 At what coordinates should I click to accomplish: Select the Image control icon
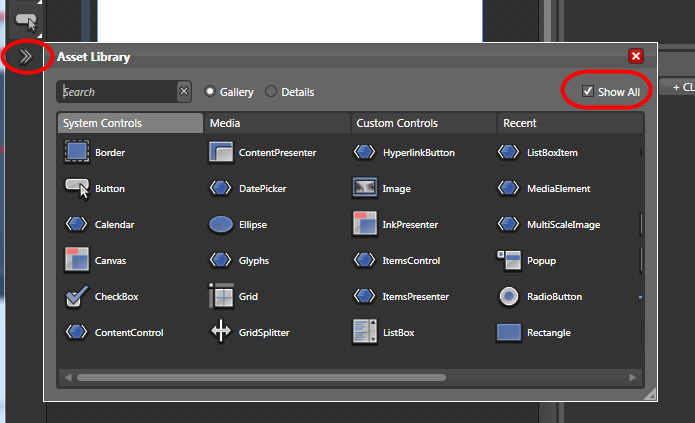coord(365,188)
